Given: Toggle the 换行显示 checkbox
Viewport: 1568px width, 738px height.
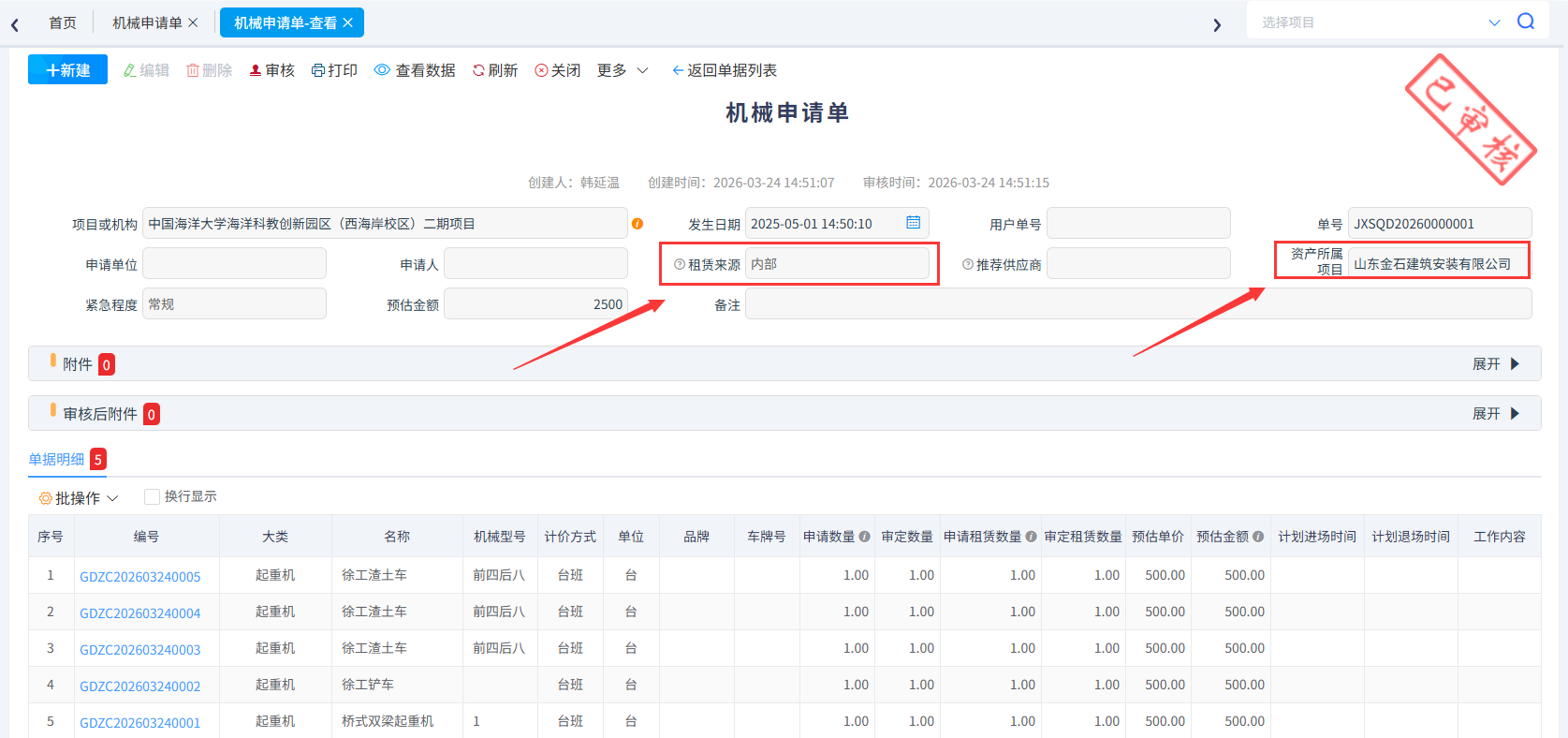Looking at the screenshot, I should coord(152,496).
